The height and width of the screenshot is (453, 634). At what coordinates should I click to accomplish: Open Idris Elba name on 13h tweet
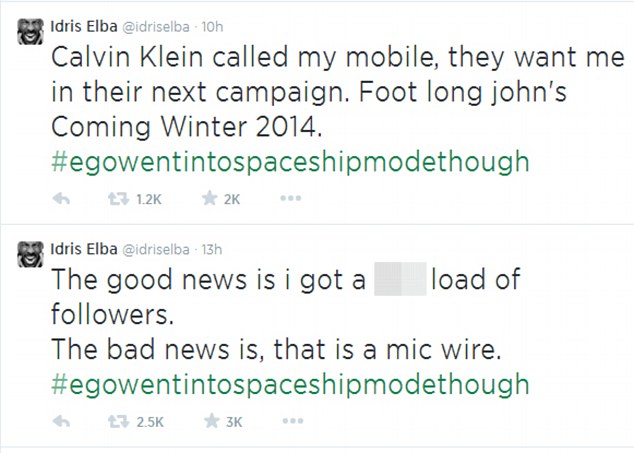[x=84, y=249]
